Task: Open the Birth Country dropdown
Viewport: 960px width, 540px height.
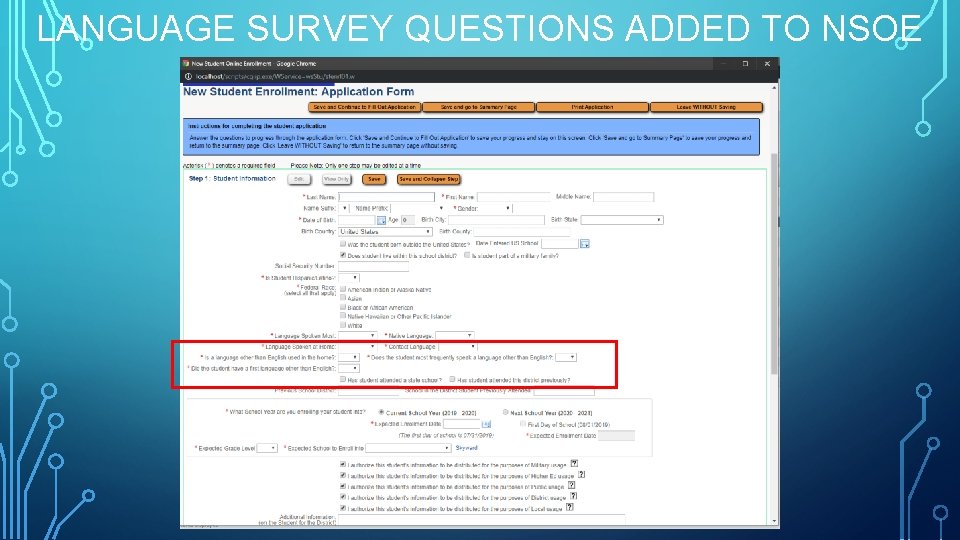Action: tap(386, 232)
